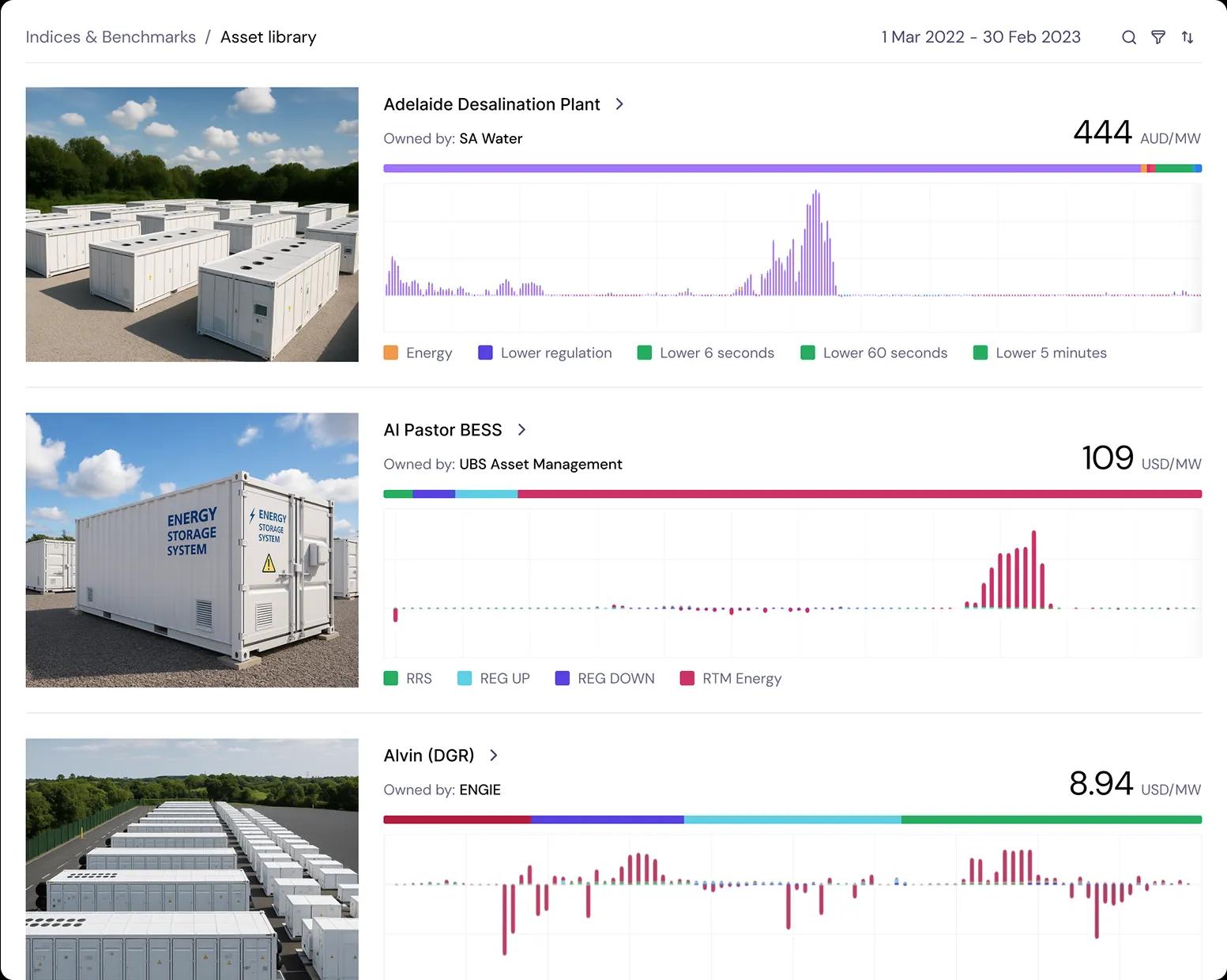This screenshot has height=980, width=1227.
Task: Toggle the REG DOWN legend entry
Action: [605, 679]
